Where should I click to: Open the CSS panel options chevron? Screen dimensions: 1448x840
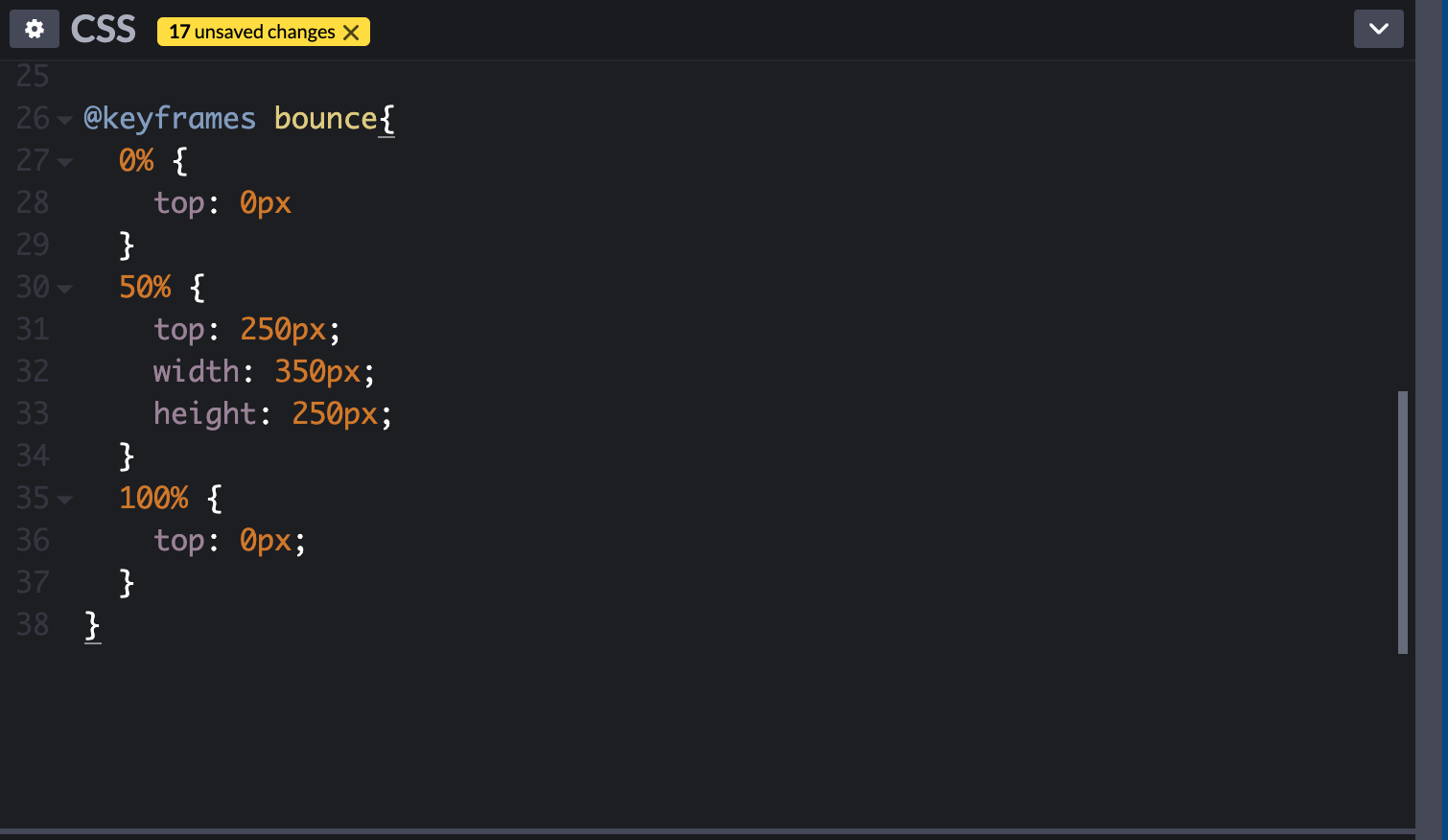(1378, 29)
